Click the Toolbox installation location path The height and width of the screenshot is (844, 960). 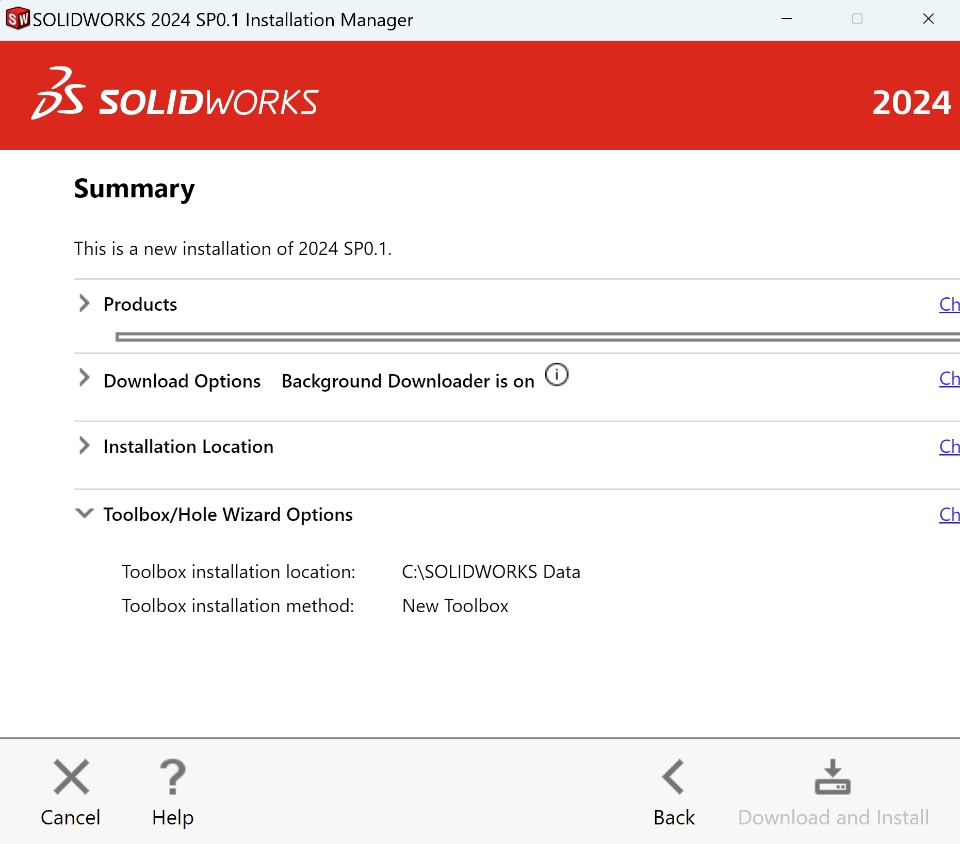491,572
